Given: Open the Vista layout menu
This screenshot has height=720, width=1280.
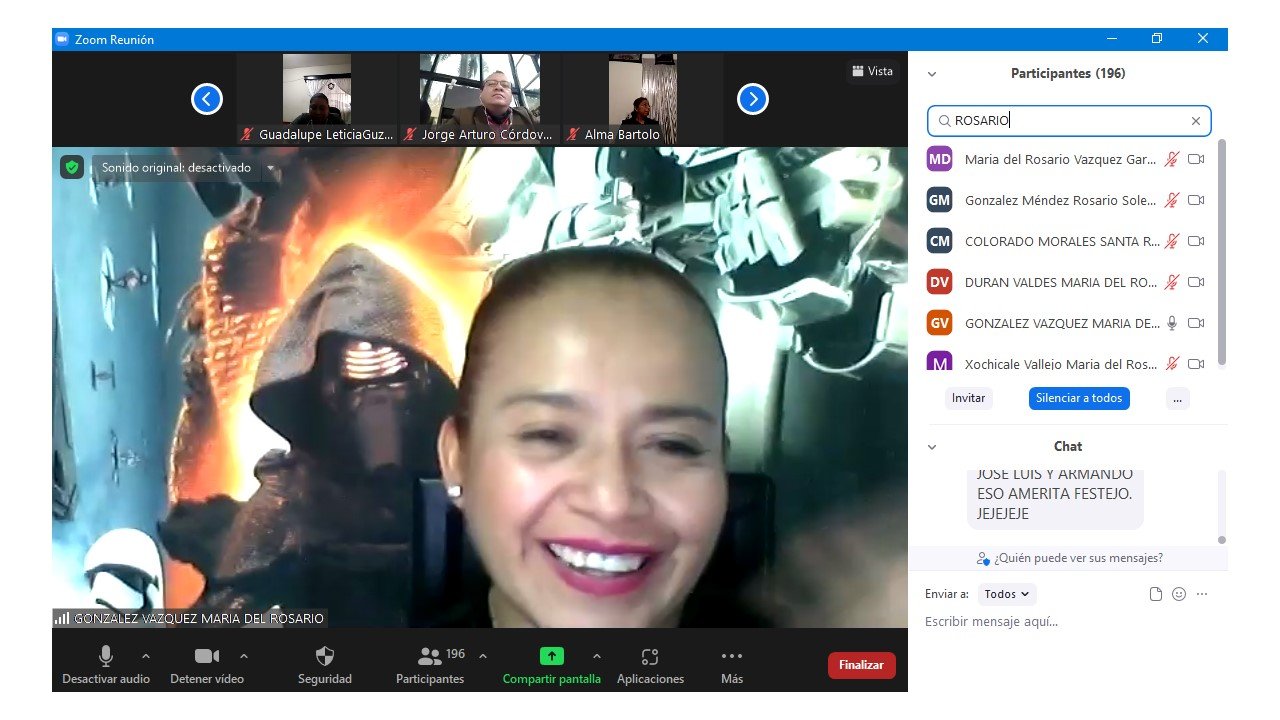Looking at the screenshot, I should pyautogui.click(x=872, y=71).
